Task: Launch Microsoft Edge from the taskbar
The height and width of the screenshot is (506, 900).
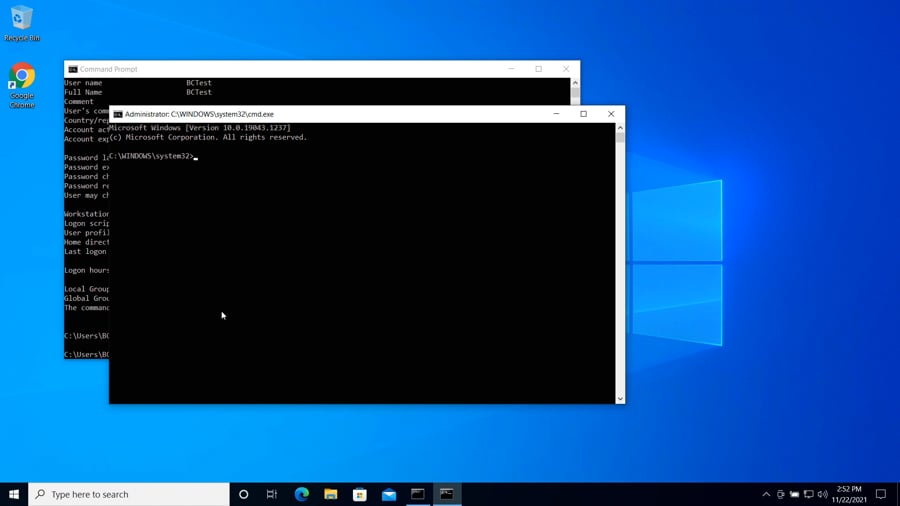Action: [x=301, y=494]
